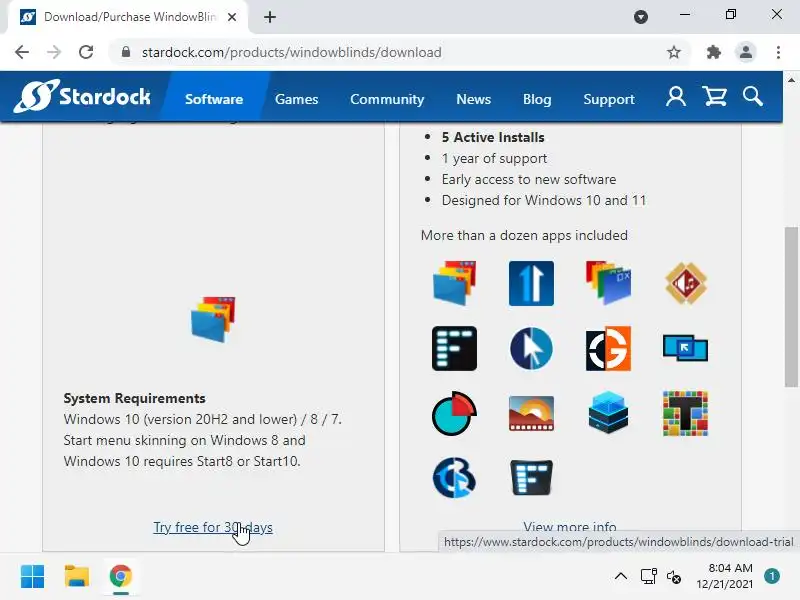The image size is (800, 600).
Task: Click the View more info link
Action: pyautogui.click(x=569, y=527)
